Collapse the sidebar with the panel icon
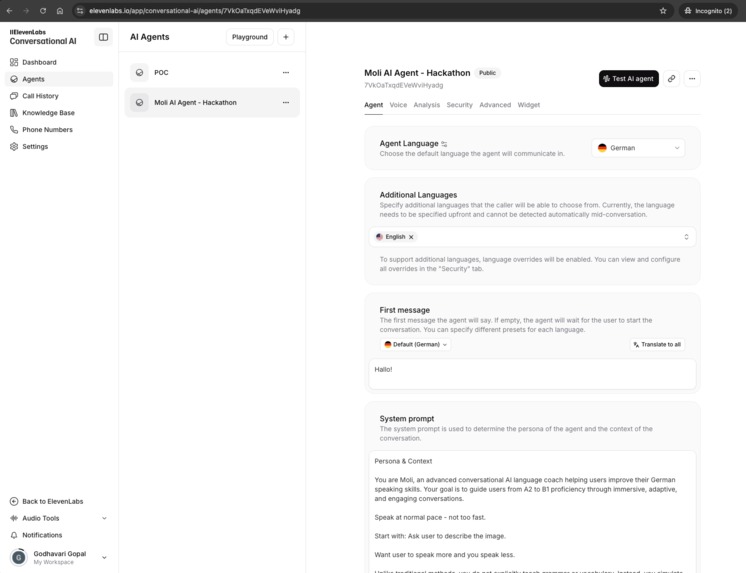The width and height of the screenshot is (746, 573). coord(103,37)
